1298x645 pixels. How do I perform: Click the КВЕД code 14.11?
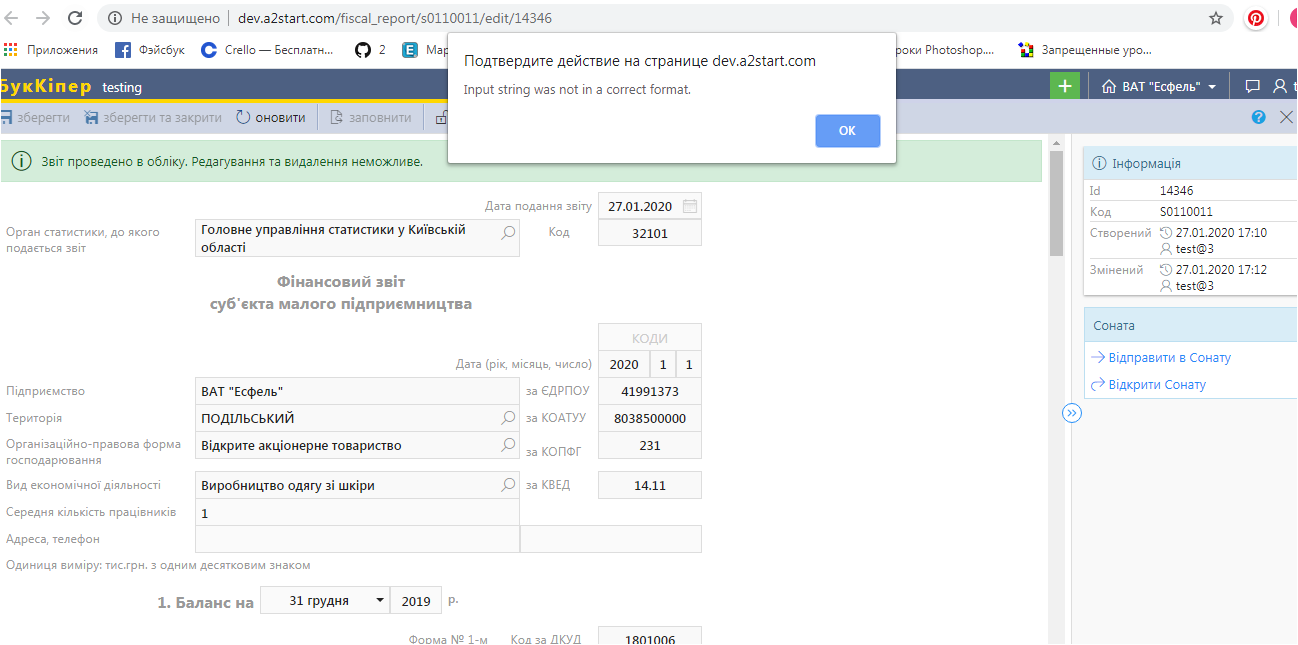click(650, 485)
